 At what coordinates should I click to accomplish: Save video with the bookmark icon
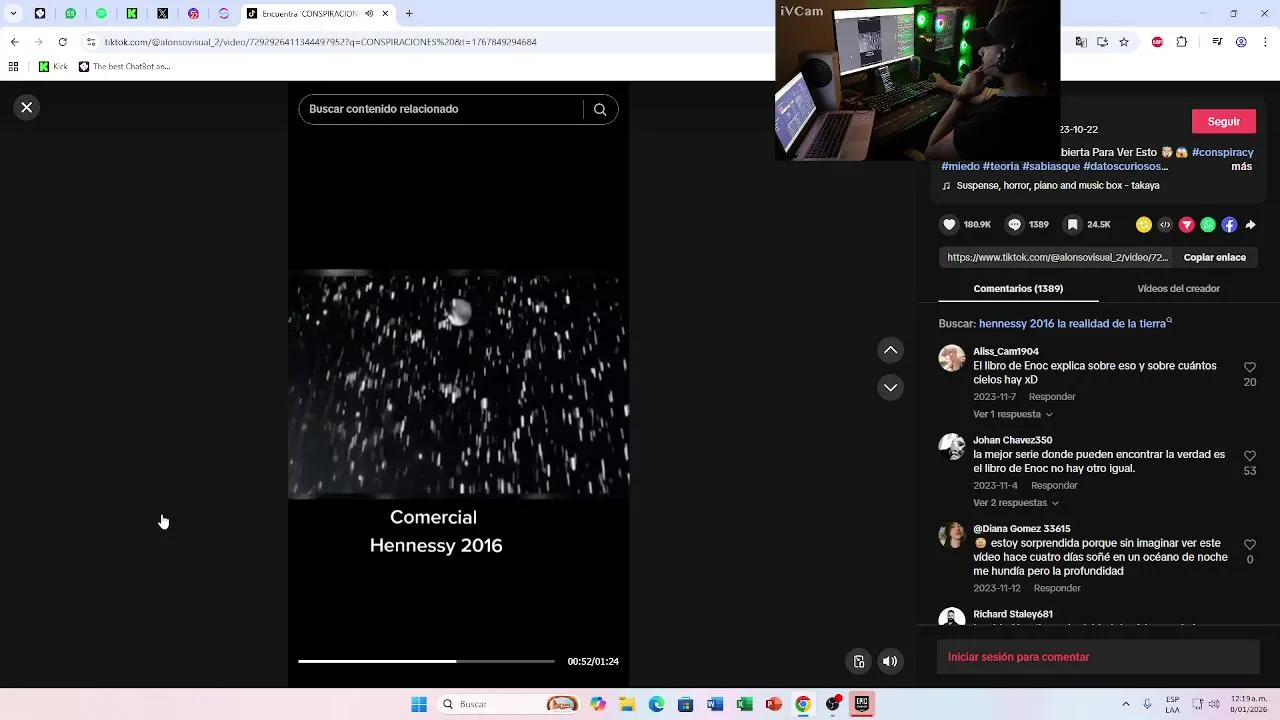click(x=1072, y=225)
